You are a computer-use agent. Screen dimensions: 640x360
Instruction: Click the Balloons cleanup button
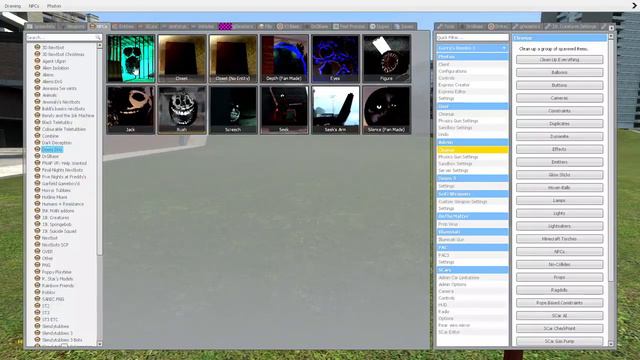pyautogui.click(x=559, y=72)
